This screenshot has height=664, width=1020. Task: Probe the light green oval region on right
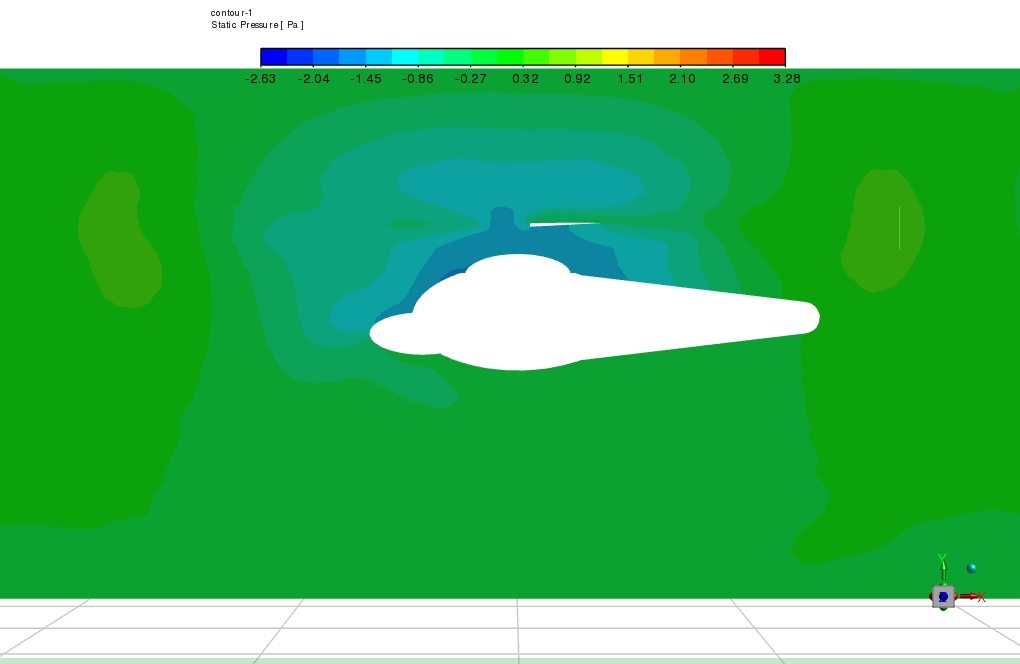tap(880, 230)
